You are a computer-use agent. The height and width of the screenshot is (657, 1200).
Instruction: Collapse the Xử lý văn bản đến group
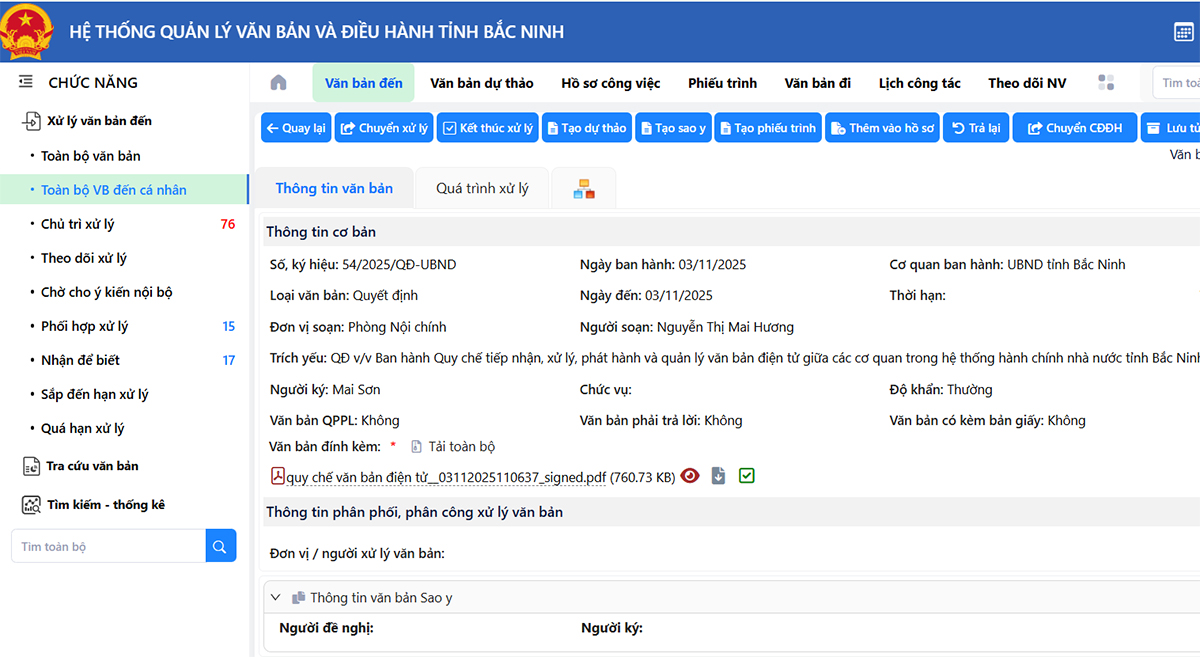click(x=99, y=121)
